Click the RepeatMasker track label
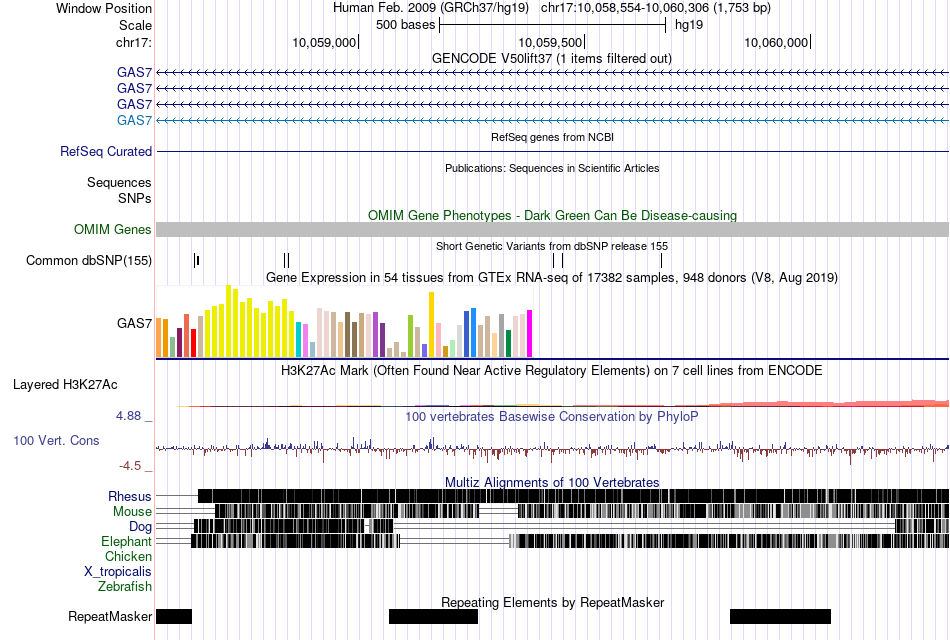Image resolution: width=950 pixels, height=640 pixels. coord(110,616)
